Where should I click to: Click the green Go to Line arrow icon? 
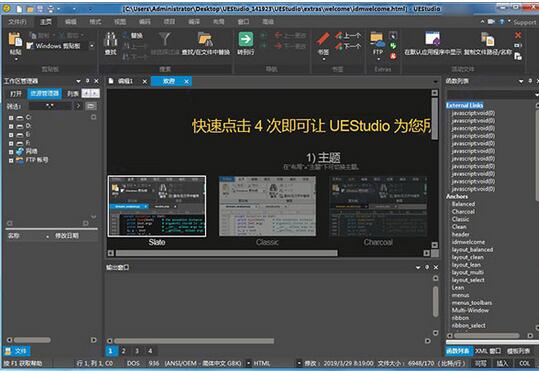246,39
